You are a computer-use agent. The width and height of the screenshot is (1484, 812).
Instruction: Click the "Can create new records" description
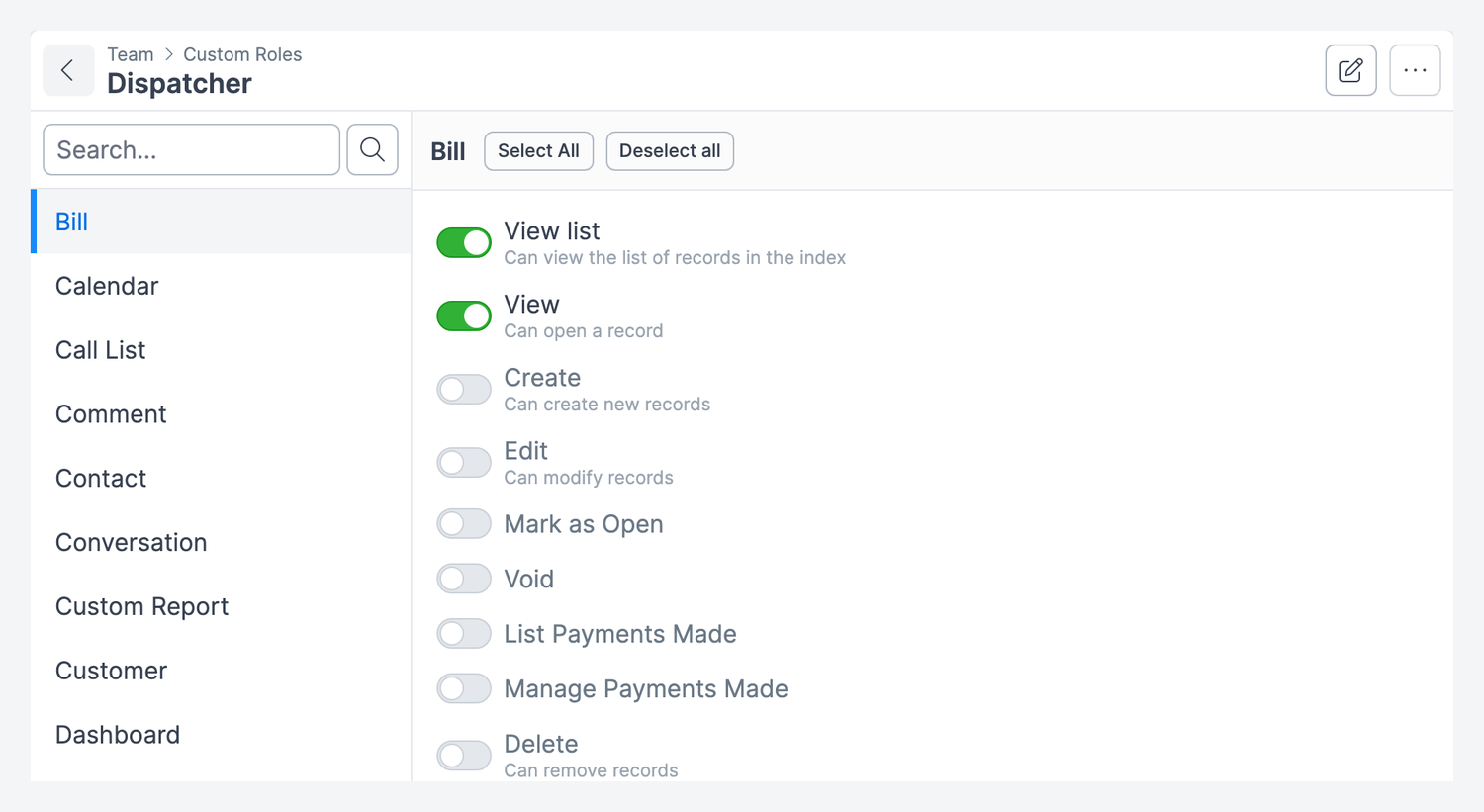point(606,404)
